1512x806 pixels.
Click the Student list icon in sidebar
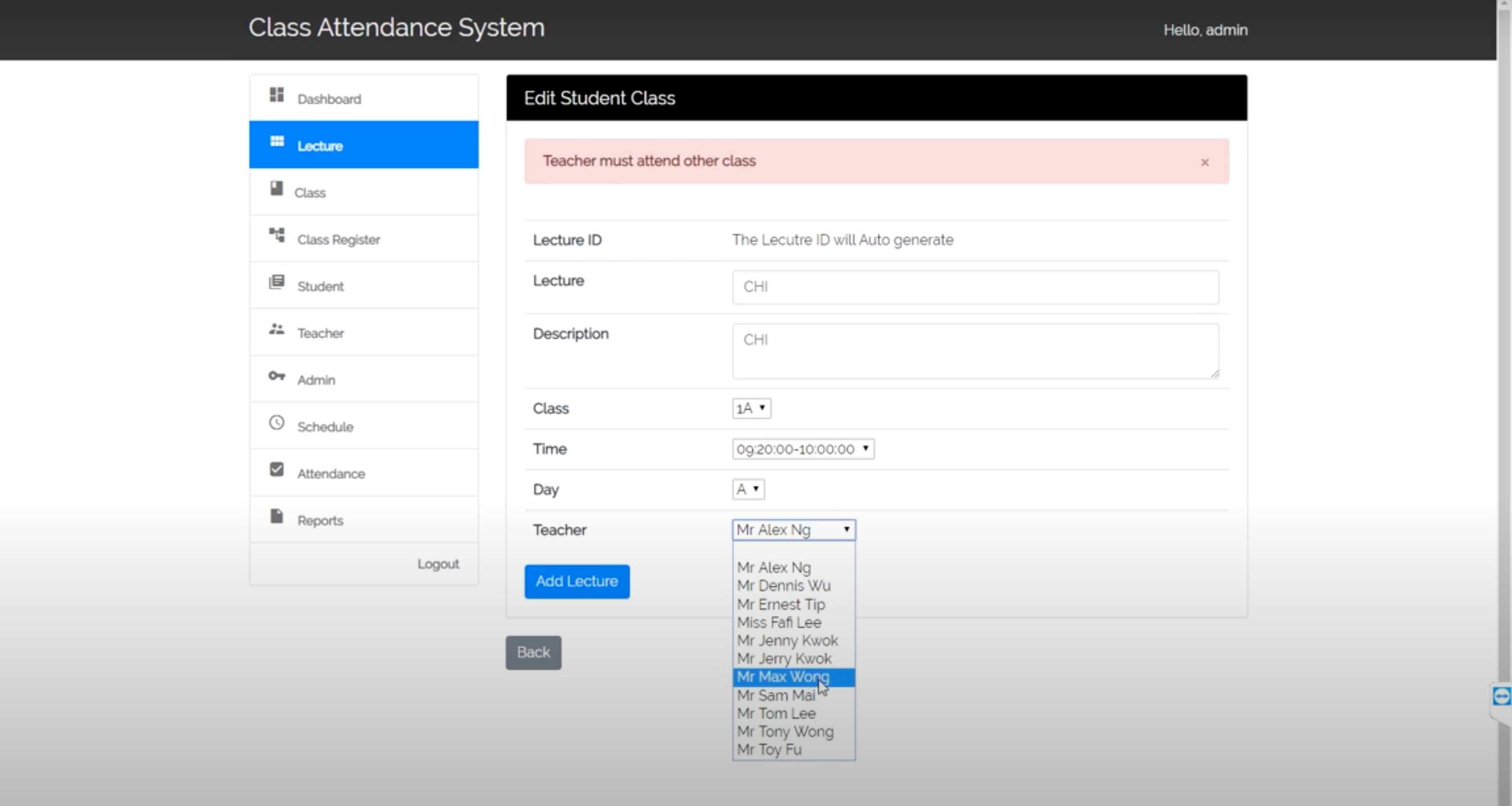click(x=276, y=282)
